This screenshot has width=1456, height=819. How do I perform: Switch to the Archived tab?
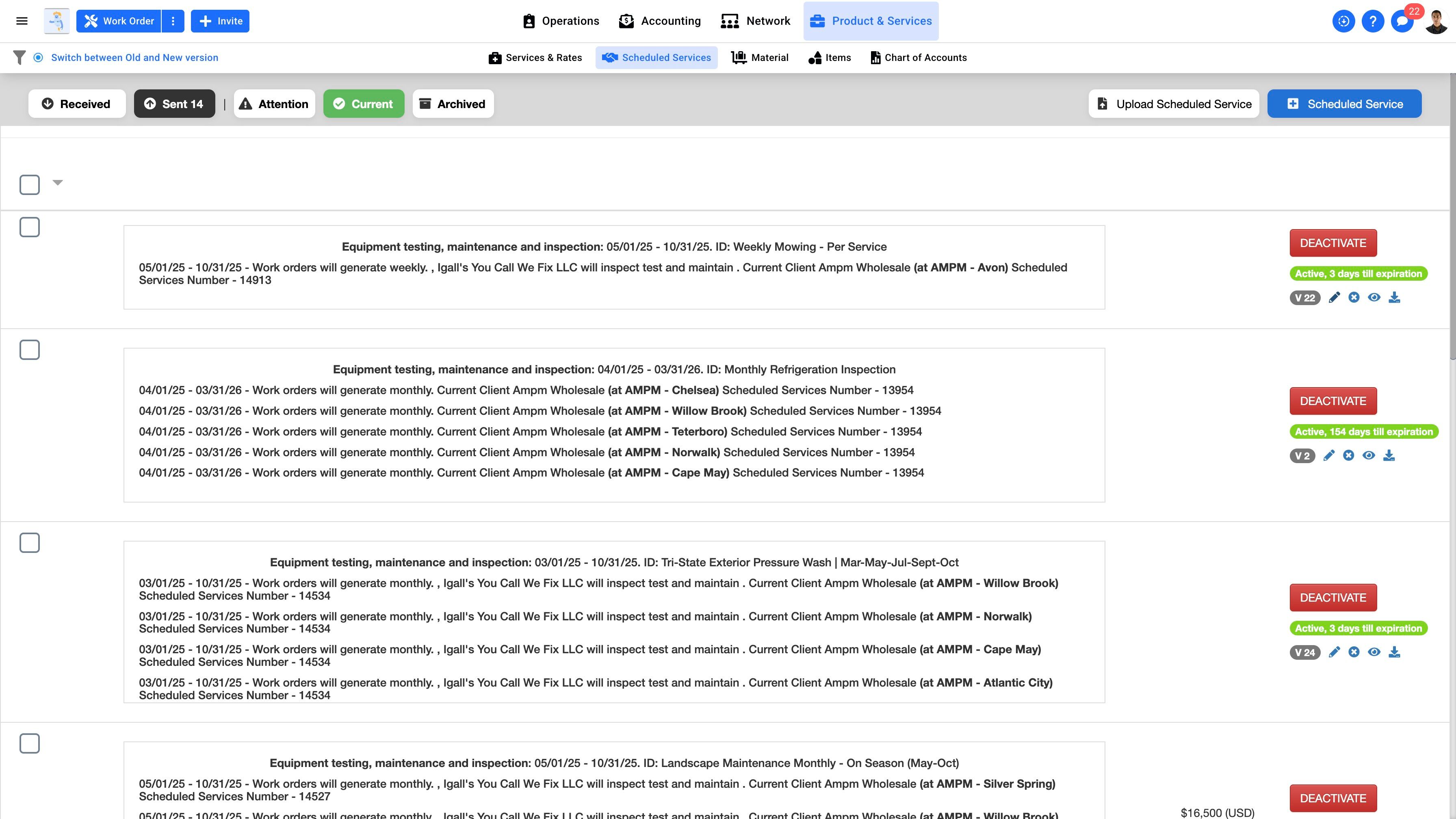(453, 104)
